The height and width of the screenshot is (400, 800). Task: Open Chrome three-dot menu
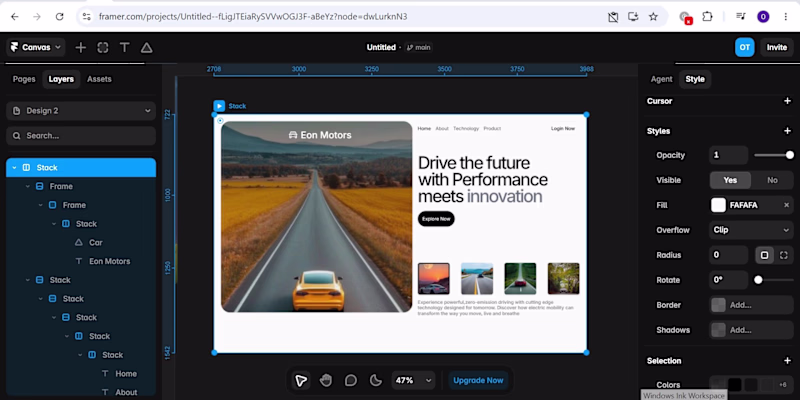click(786, 17)
